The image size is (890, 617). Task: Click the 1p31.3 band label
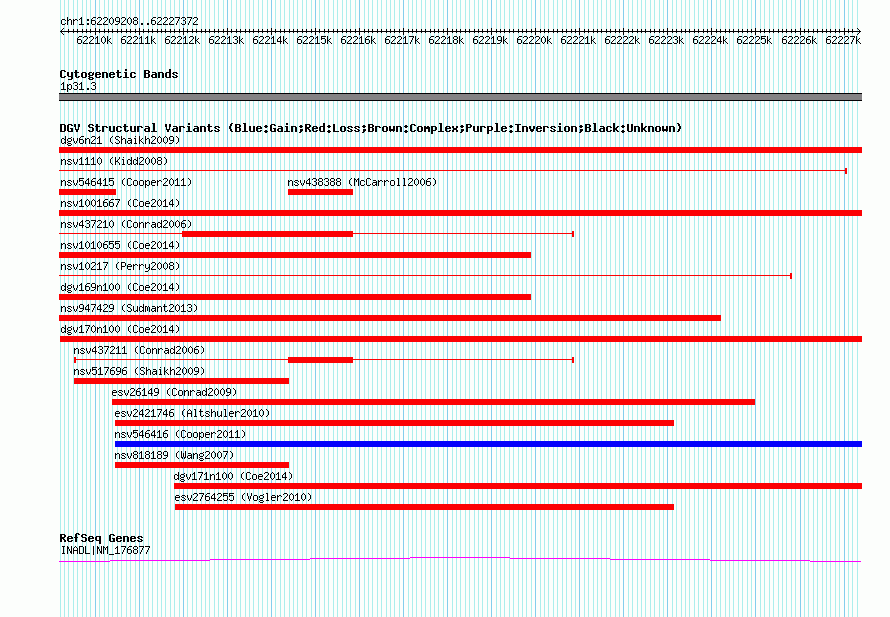[x=78, y=87]
